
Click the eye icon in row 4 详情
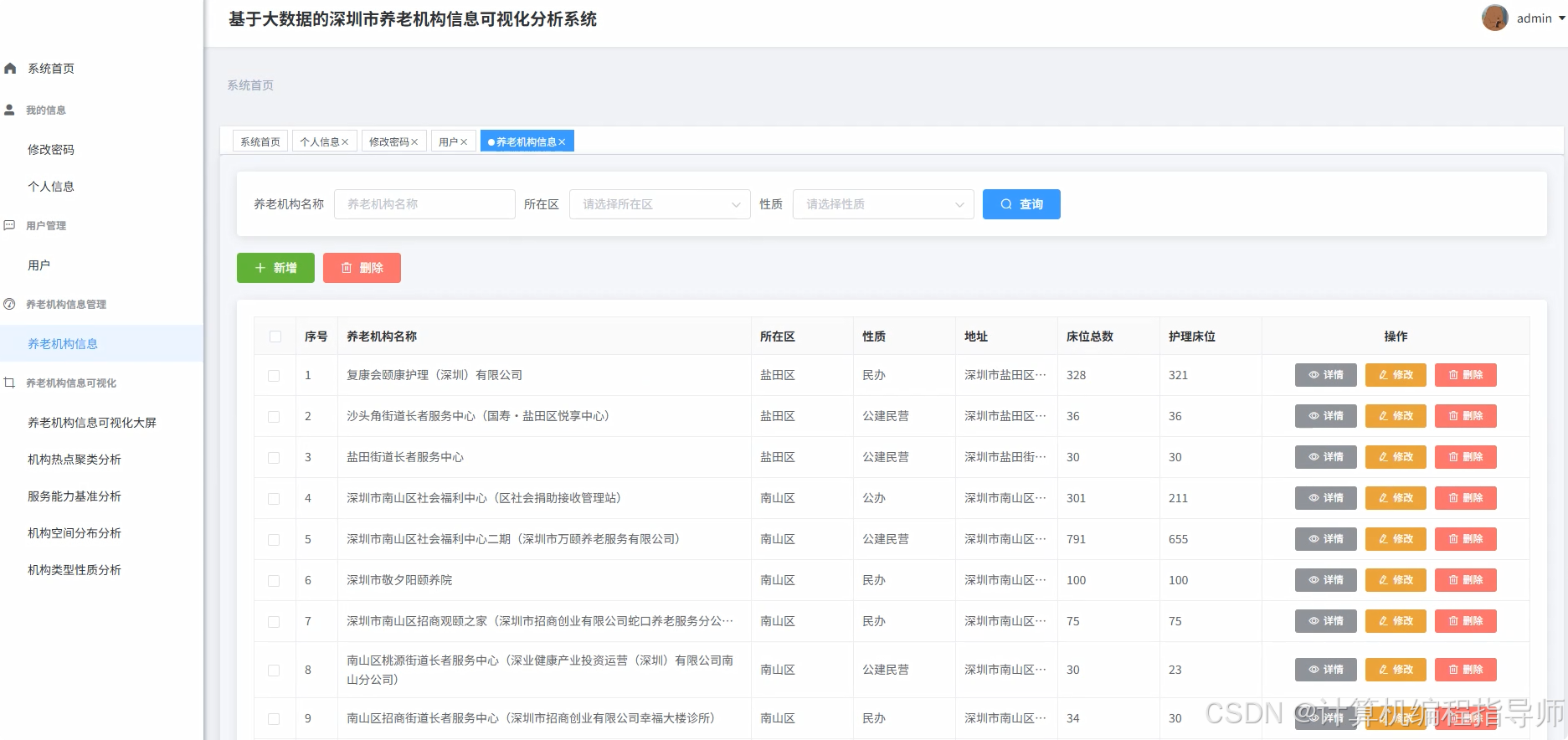pyautogui.click(x=1314, y=498)
